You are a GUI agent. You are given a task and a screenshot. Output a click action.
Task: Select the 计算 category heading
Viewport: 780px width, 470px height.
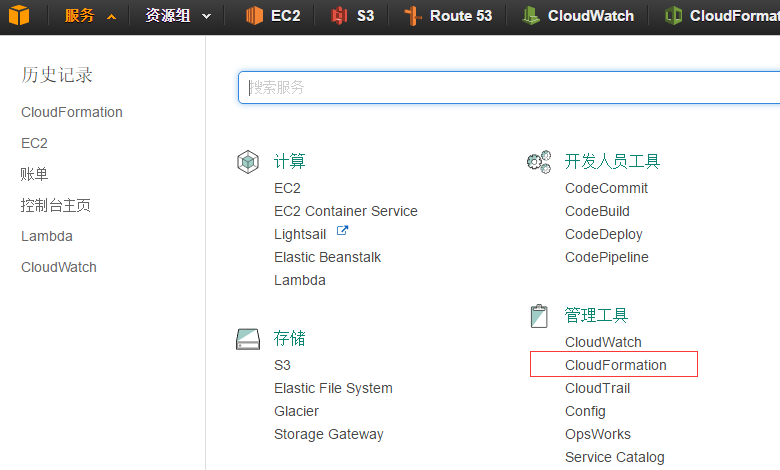click(290, 162)
